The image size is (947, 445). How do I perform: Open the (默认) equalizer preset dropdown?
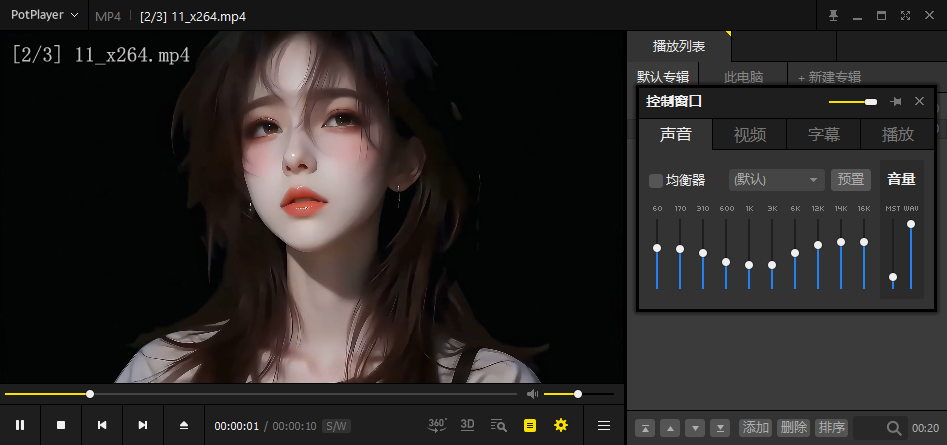(777, 180)
